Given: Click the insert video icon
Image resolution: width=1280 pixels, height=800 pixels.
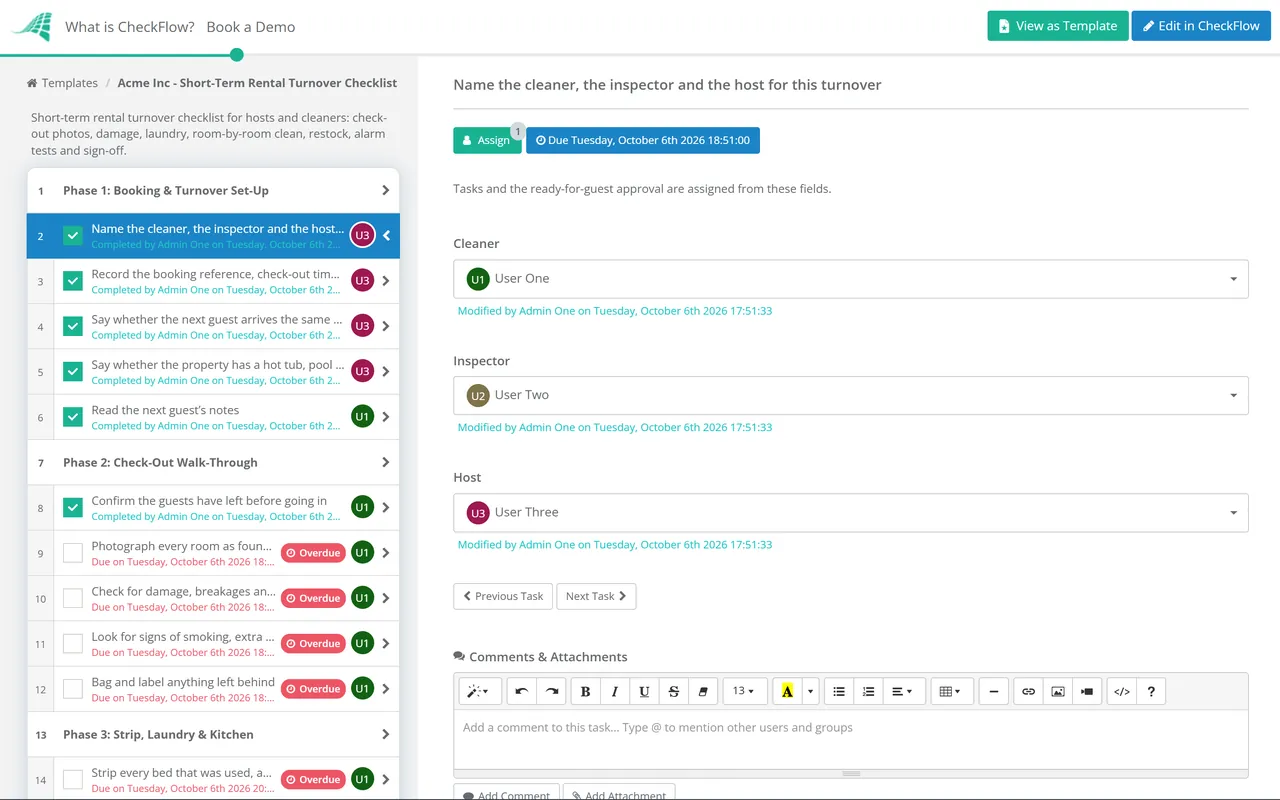Looking at the screenshot, I should click(x=1087, y=691).
